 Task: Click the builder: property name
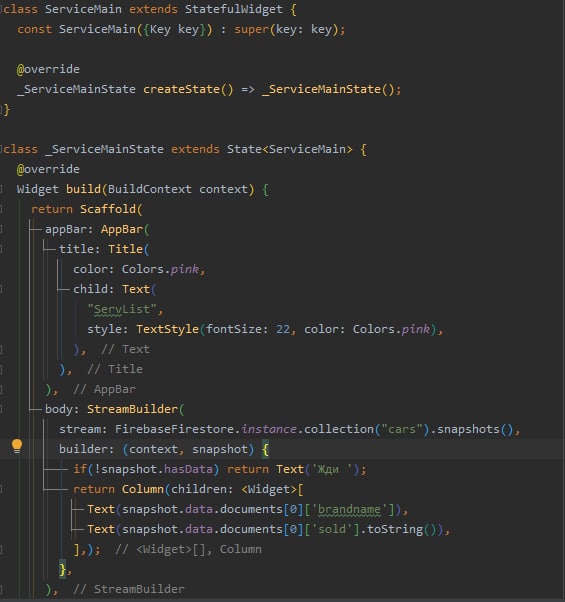87,449
